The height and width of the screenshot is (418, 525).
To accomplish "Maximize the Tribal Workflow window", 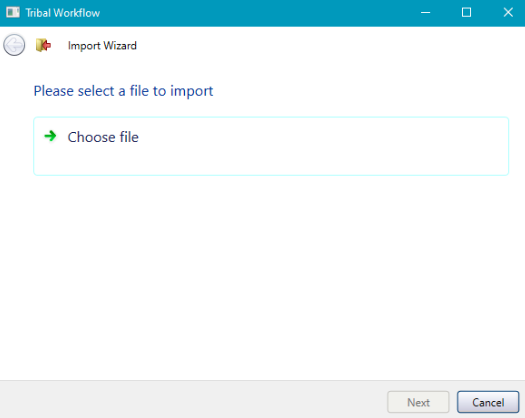I will click(x=466, y=13).
